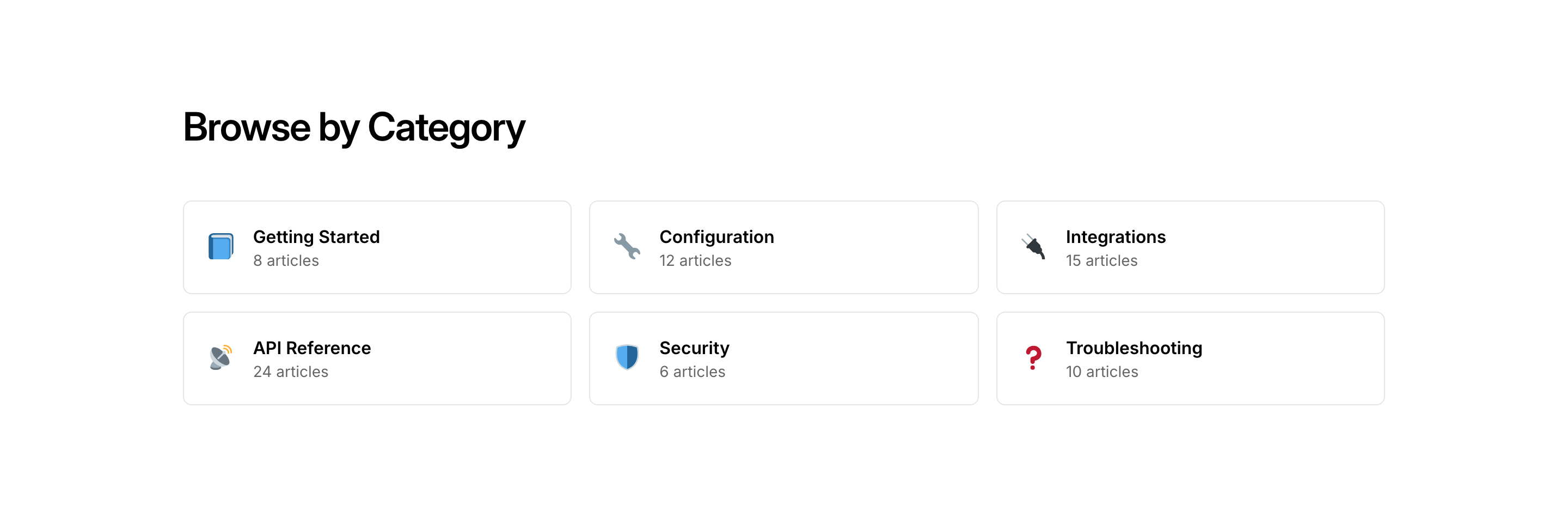Click the "8 articles" count text

click(x=285, y=261)
